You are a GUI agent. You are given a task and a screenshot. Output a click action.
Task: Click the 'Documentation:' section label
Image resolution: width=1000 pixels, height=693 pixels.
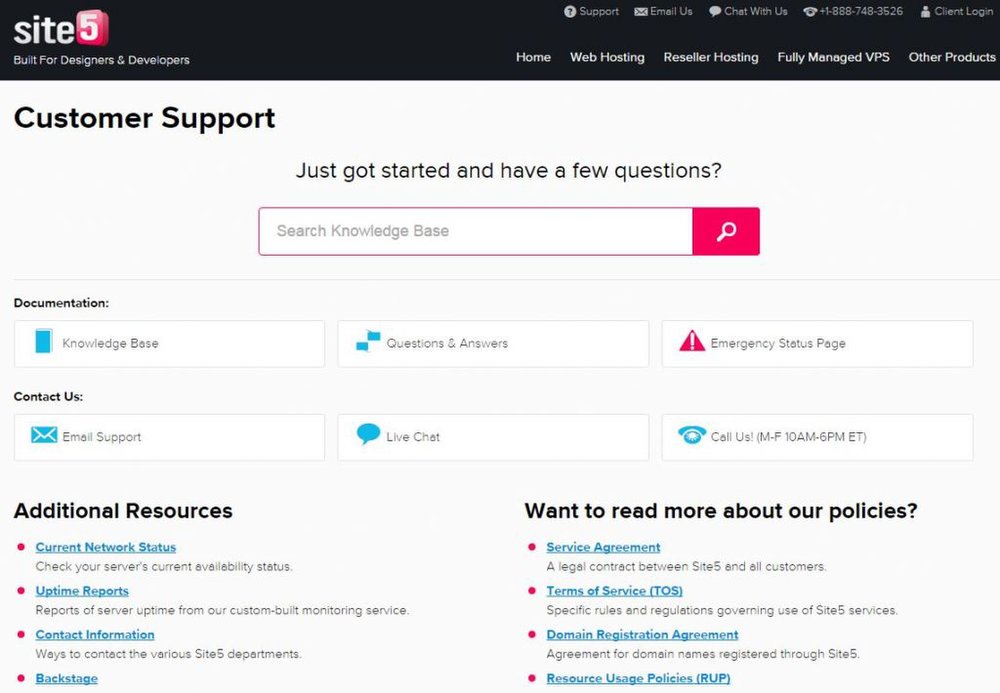pyautogui.click(x=61, y=303)
